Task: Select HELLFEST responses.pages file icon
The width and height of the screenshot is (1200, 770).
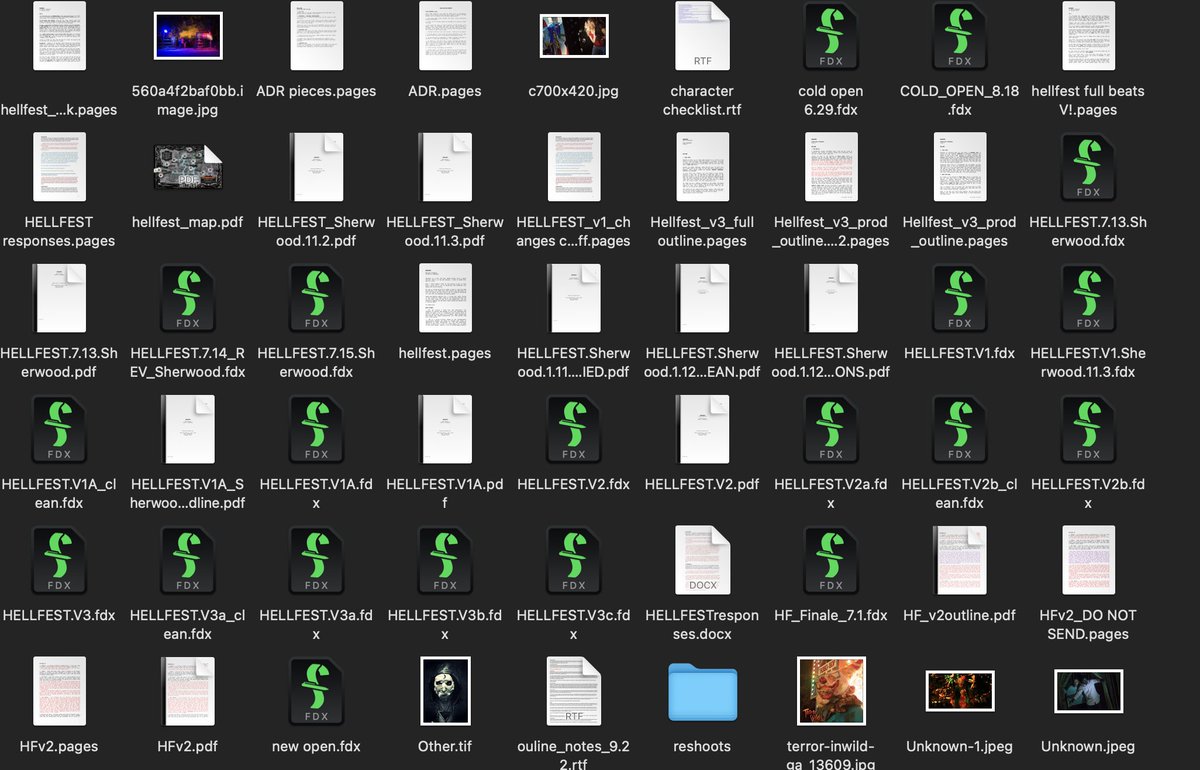Action: [60, 167]
